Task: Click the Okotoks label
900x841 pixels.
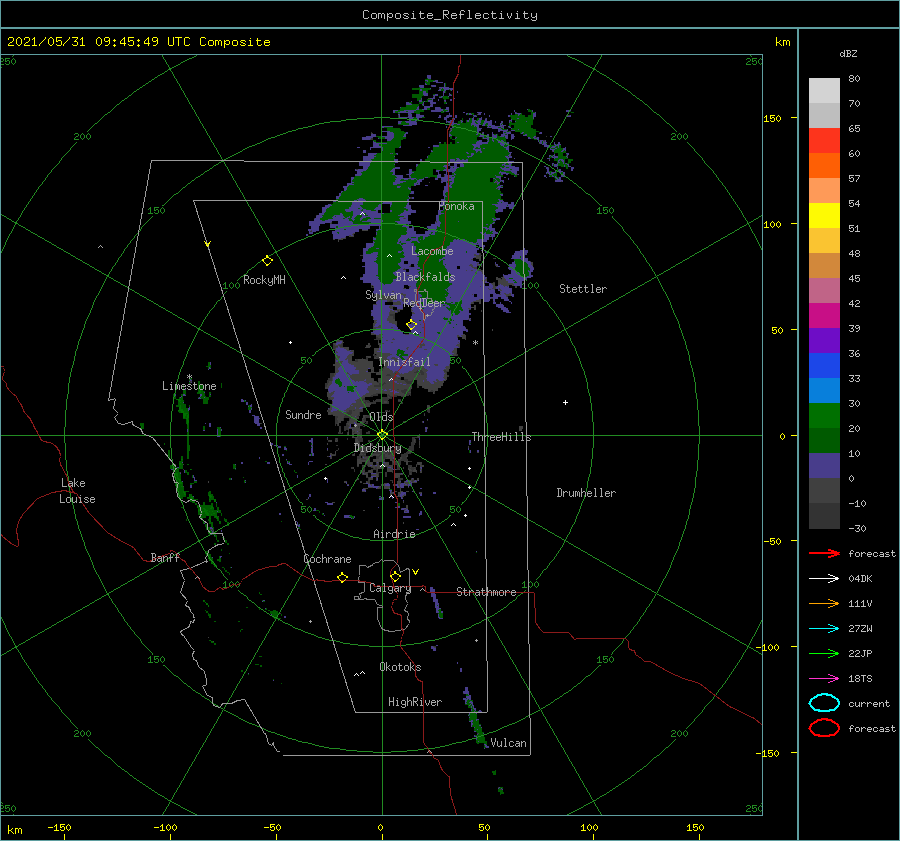Action: click(x=400, y=667)
